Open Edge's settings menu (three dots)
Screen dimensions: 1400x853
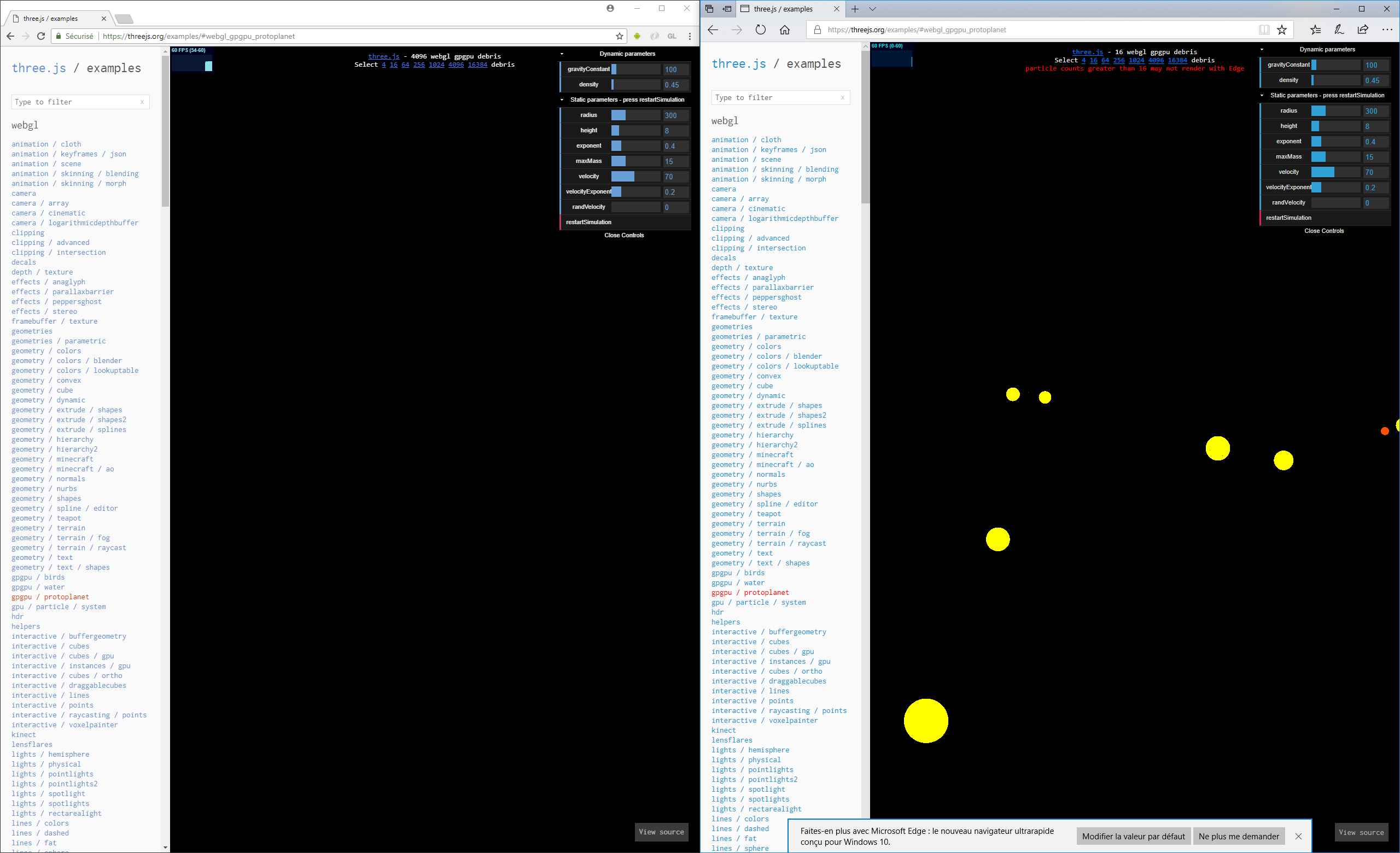click(x=1386, y=30)
